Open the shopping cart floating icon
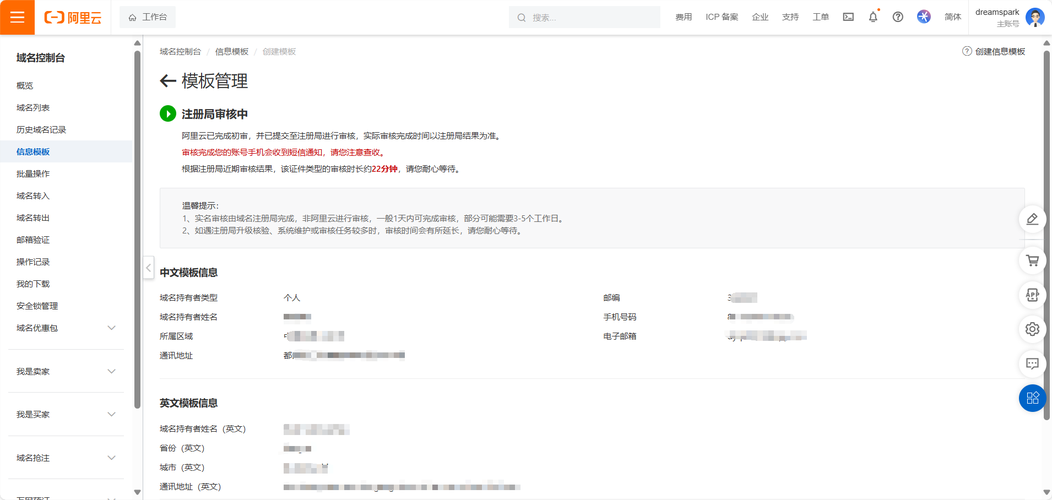Screen dimensions: 1052x500 click(1033, 259)
